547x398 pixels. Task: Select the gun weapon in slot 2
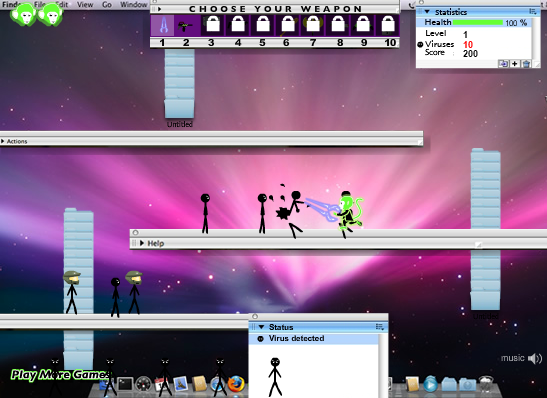click(187, 25)
